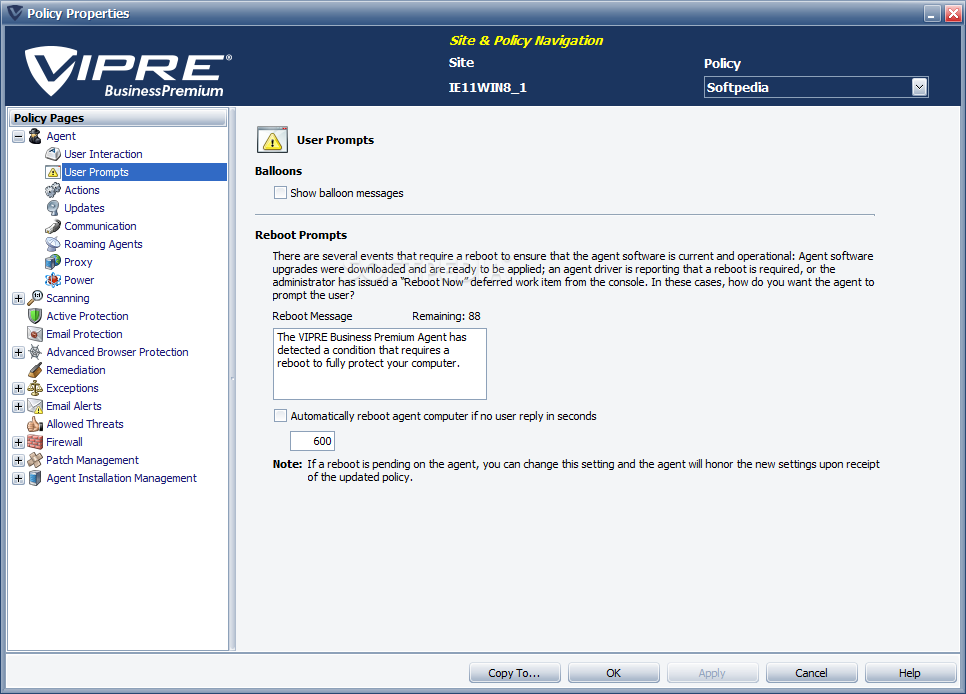Image resolution: width=966 pixels, height=694 pixels.
Task: Select Allowed Threats in the tree
Action: pyautogui.click(x=85, y=424)
